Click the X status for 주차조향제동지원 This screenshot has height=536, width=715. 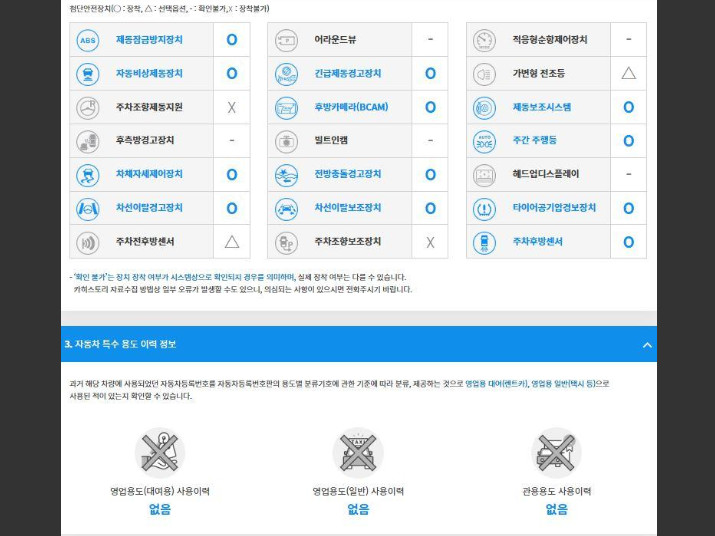232,108
